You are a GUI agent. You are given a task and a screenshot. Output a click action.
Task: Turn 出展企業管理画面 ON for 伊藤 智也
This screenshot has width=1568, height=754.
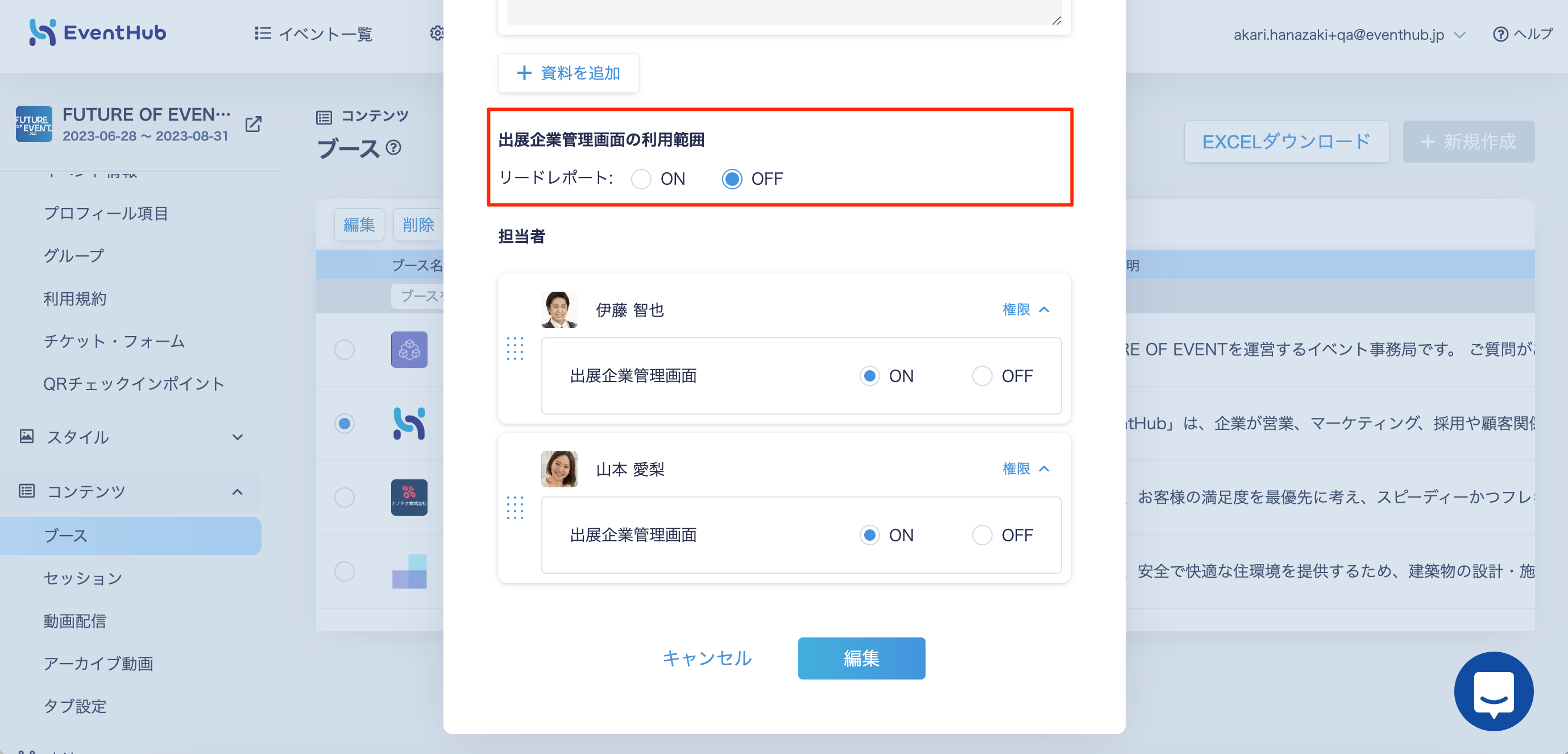[x=869, y=376]
